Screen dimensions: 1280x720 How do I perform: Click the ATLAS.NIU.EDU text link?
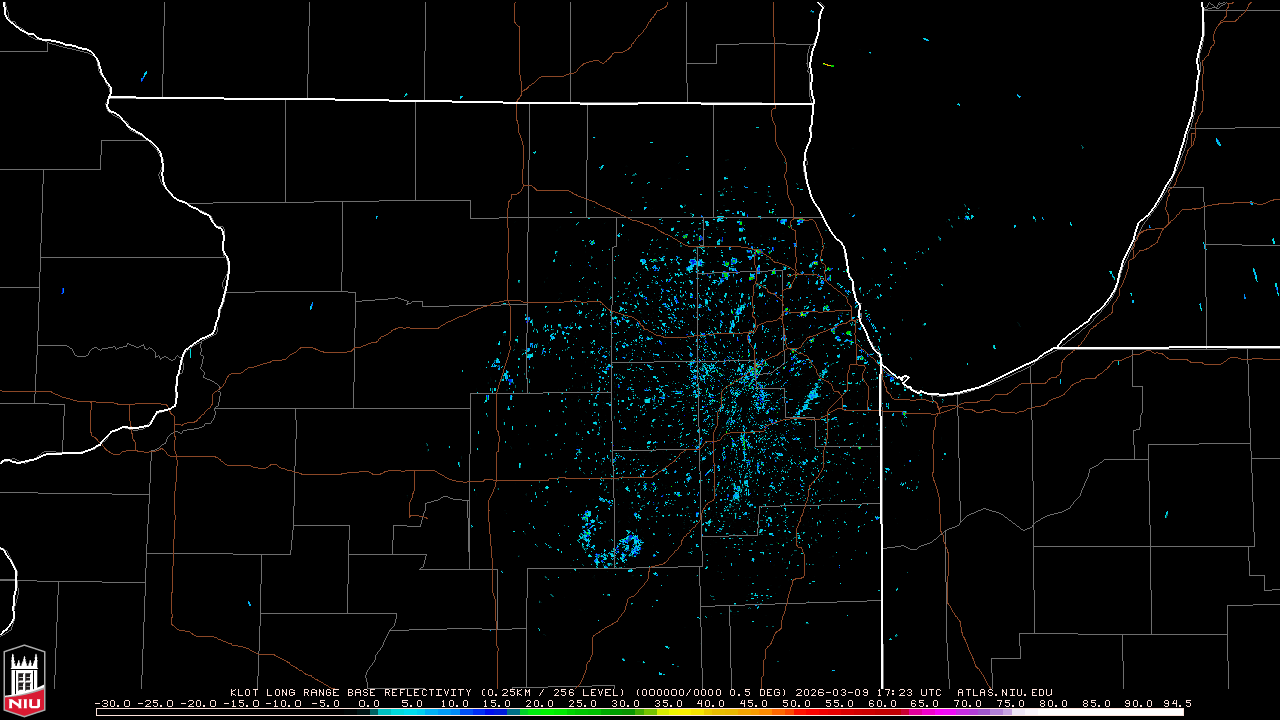click(1004, 692)
